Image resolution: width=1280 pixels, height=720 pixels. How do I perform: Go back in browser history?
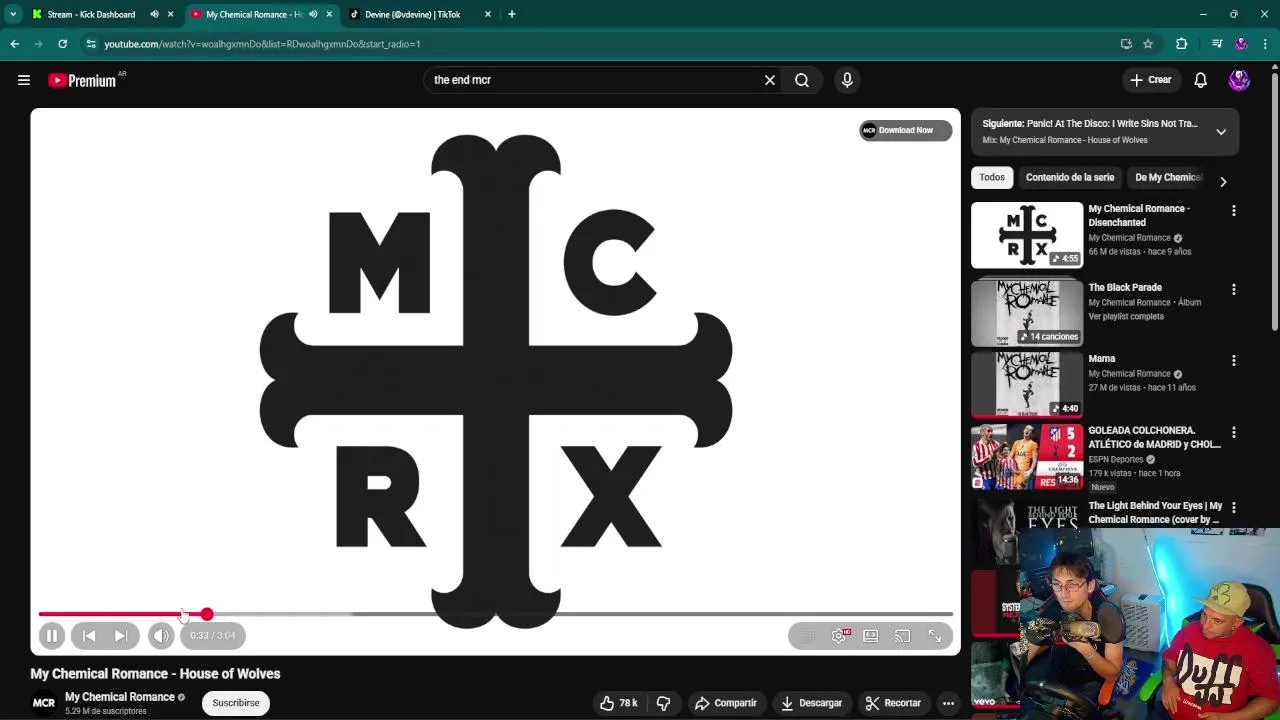click(x=15, y=44)
